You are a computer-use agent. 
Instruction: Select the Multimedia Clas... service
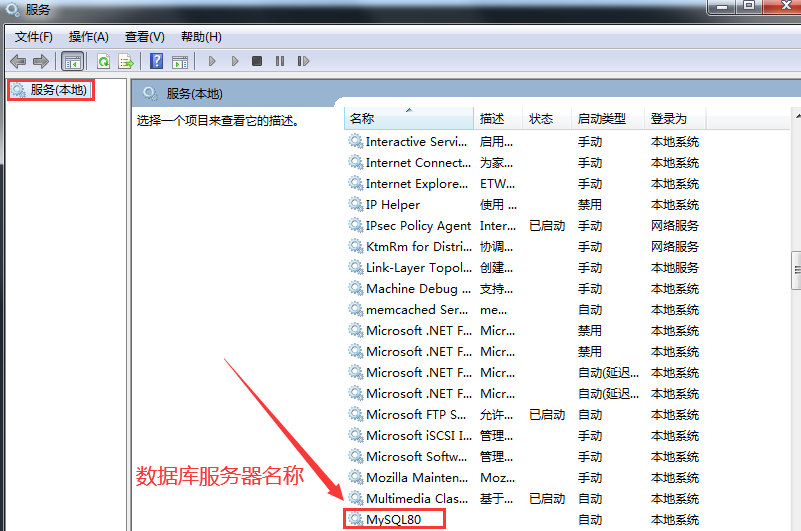(524, 498)
